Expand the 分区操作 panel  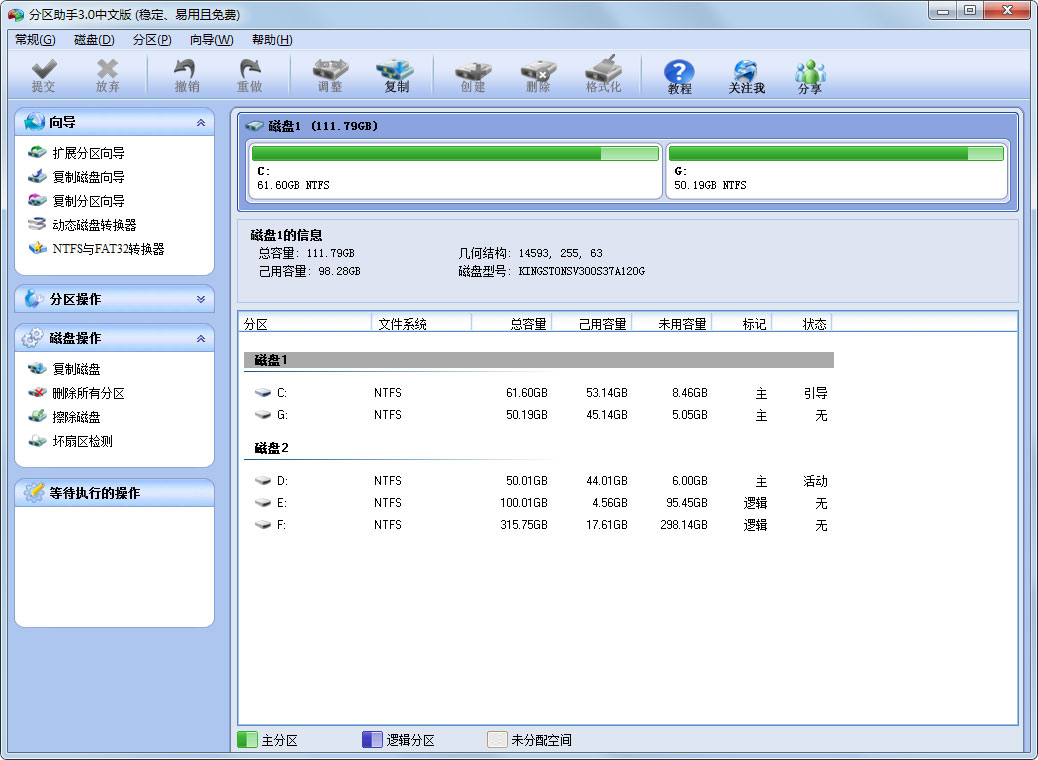201,299
